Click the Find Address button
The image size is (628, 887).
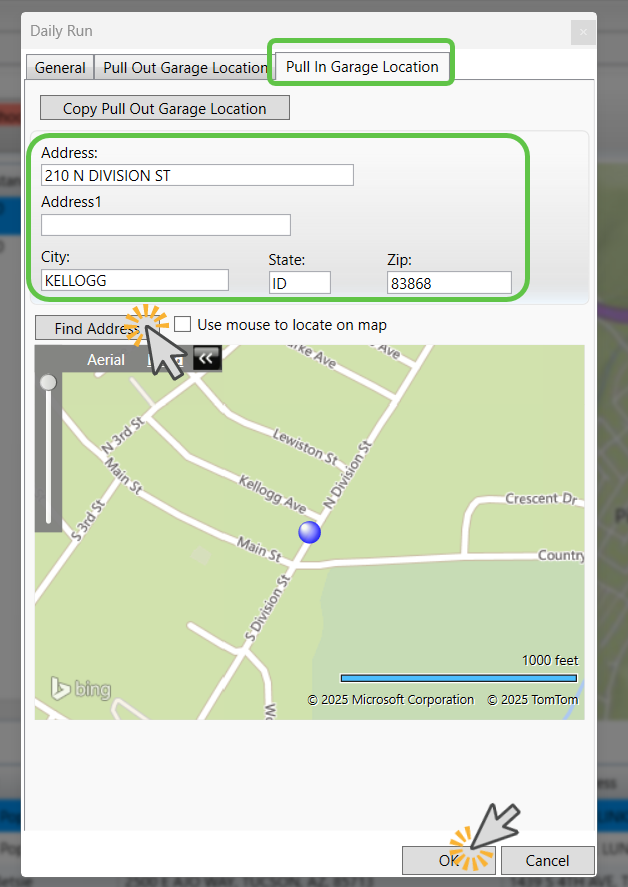point(88,328)
